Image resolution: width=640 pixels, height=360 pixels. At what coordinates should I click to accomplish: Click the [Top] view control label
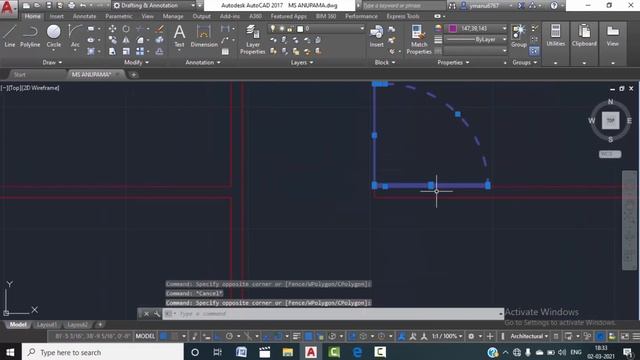click(x=14, y=88)
